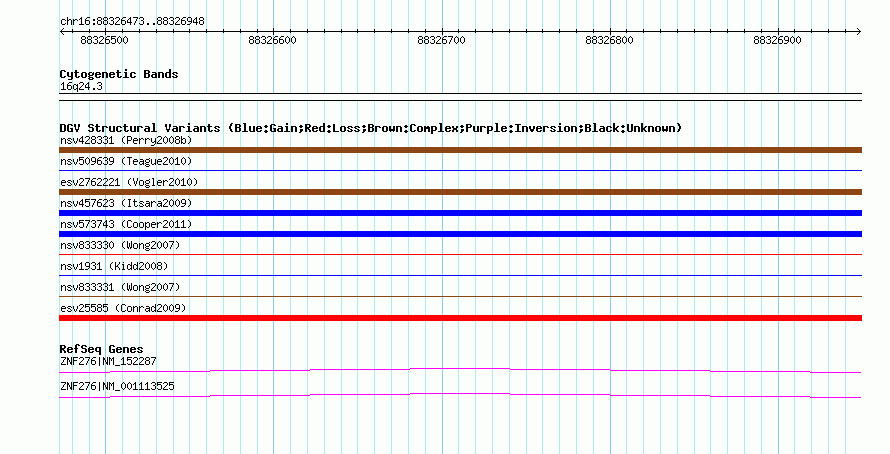Click the magenta ZNF276 NM_001113525 transcript line
The width and height of the screenshot is (890, 454).
coord(460,396)
